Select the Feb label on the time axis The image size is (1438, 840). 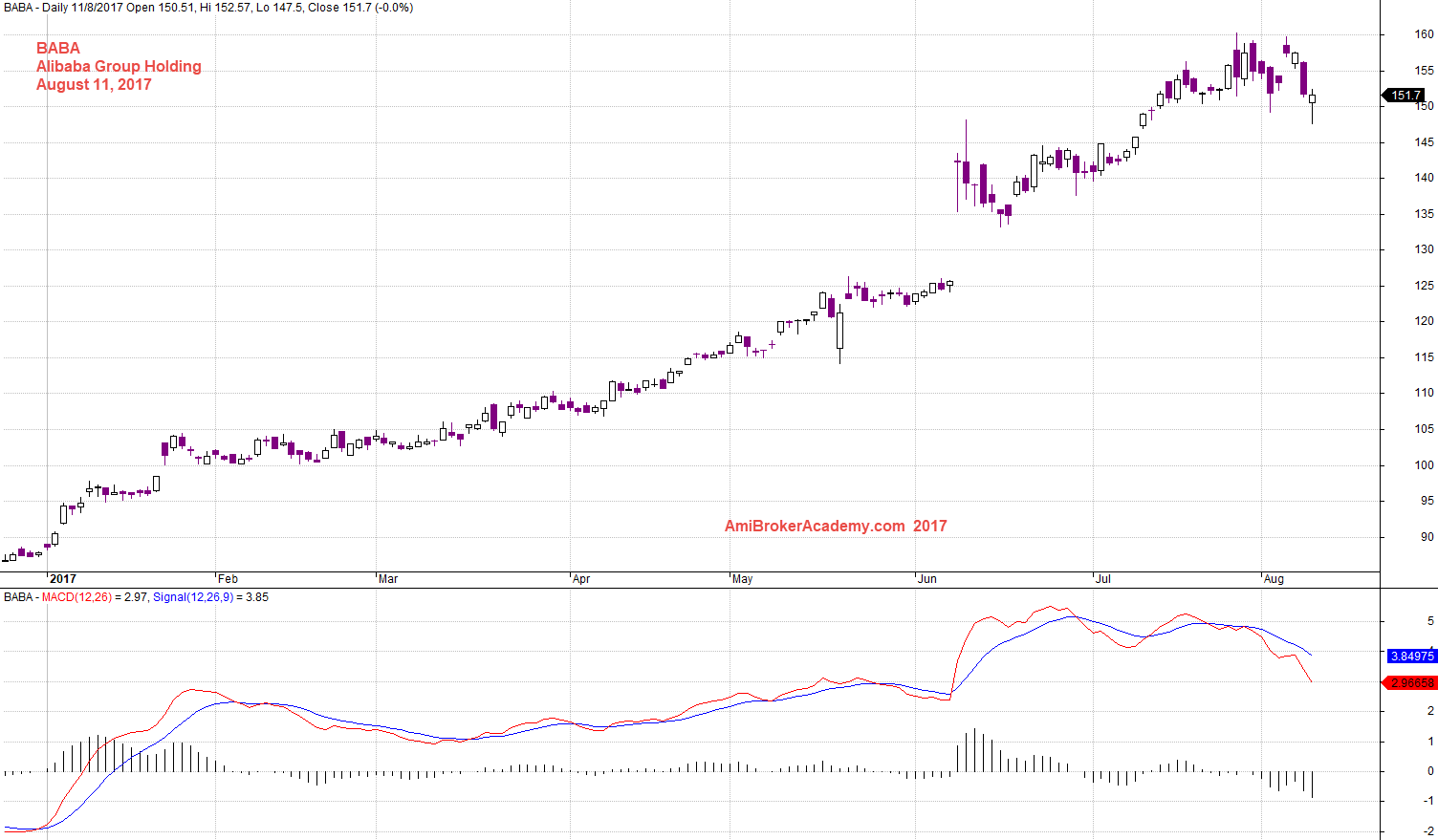pos(228,579)
